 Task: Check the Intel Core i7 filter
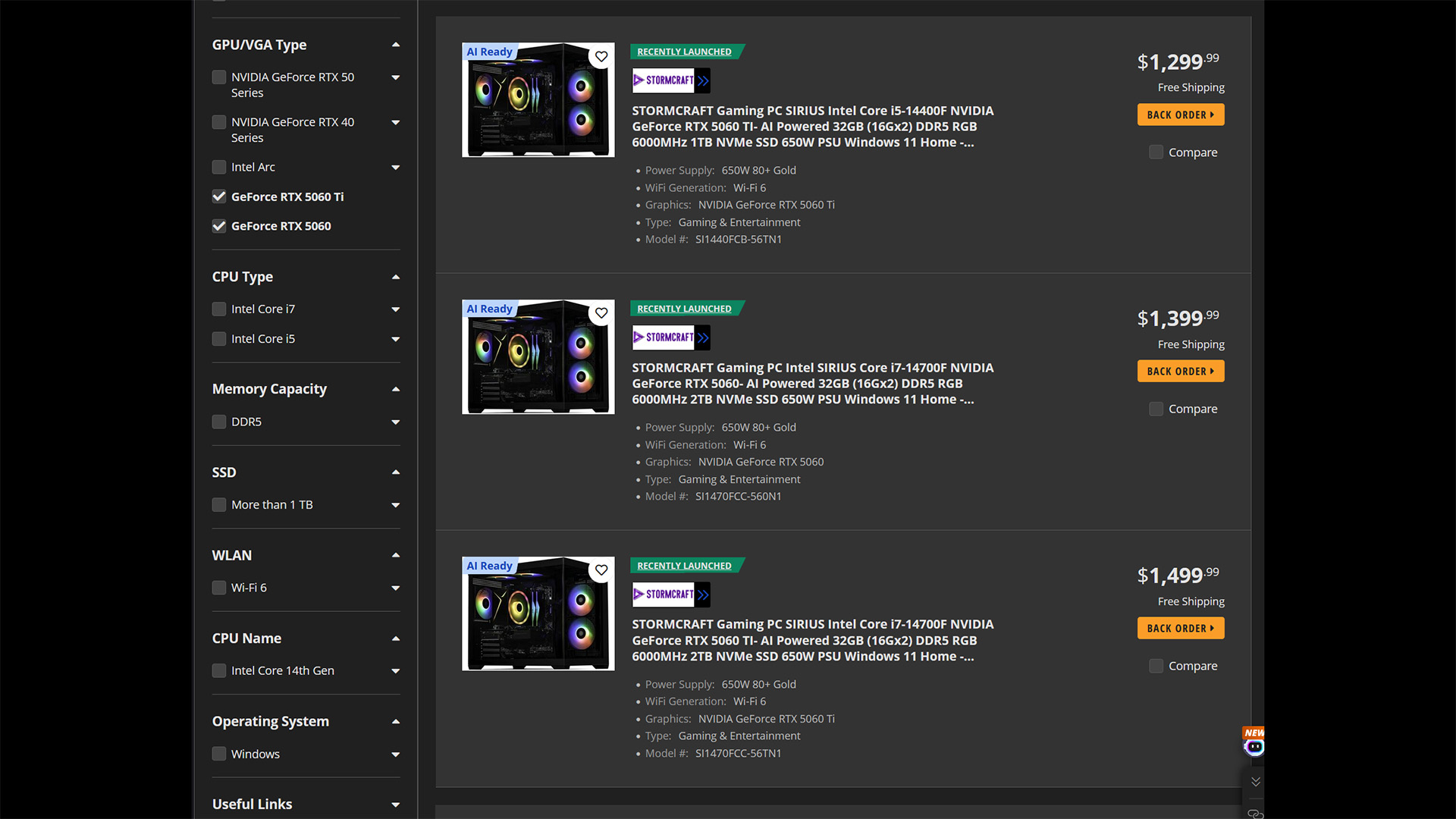219,309
